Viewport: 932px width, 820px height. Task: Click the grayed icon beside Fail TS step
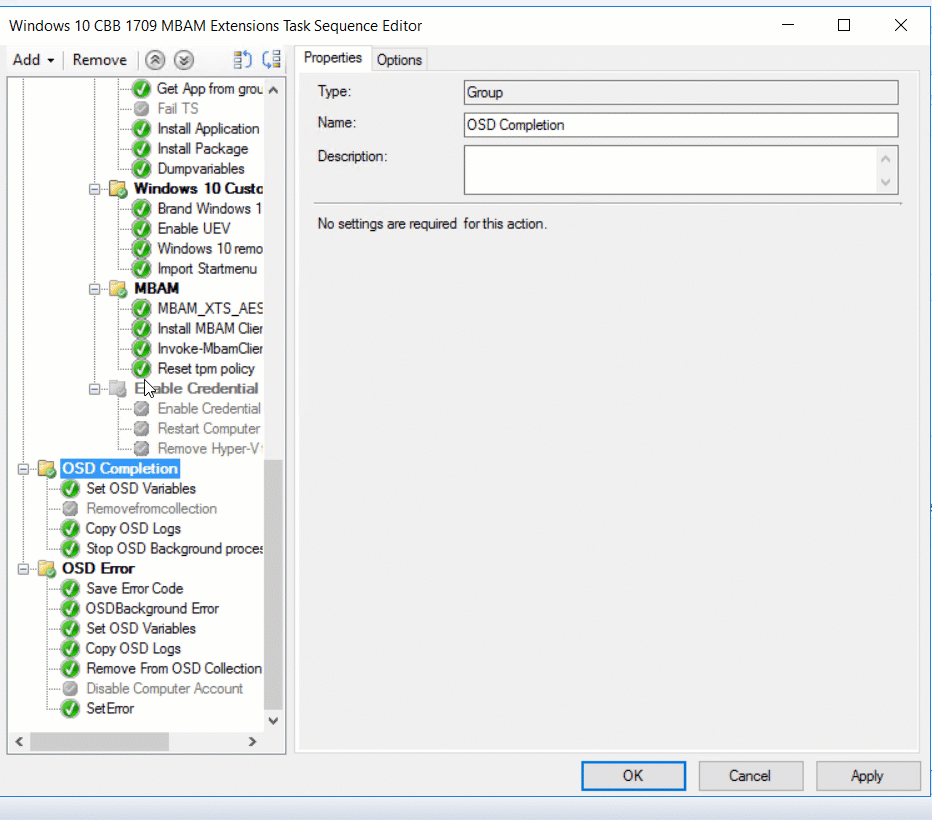coord(141,108)
